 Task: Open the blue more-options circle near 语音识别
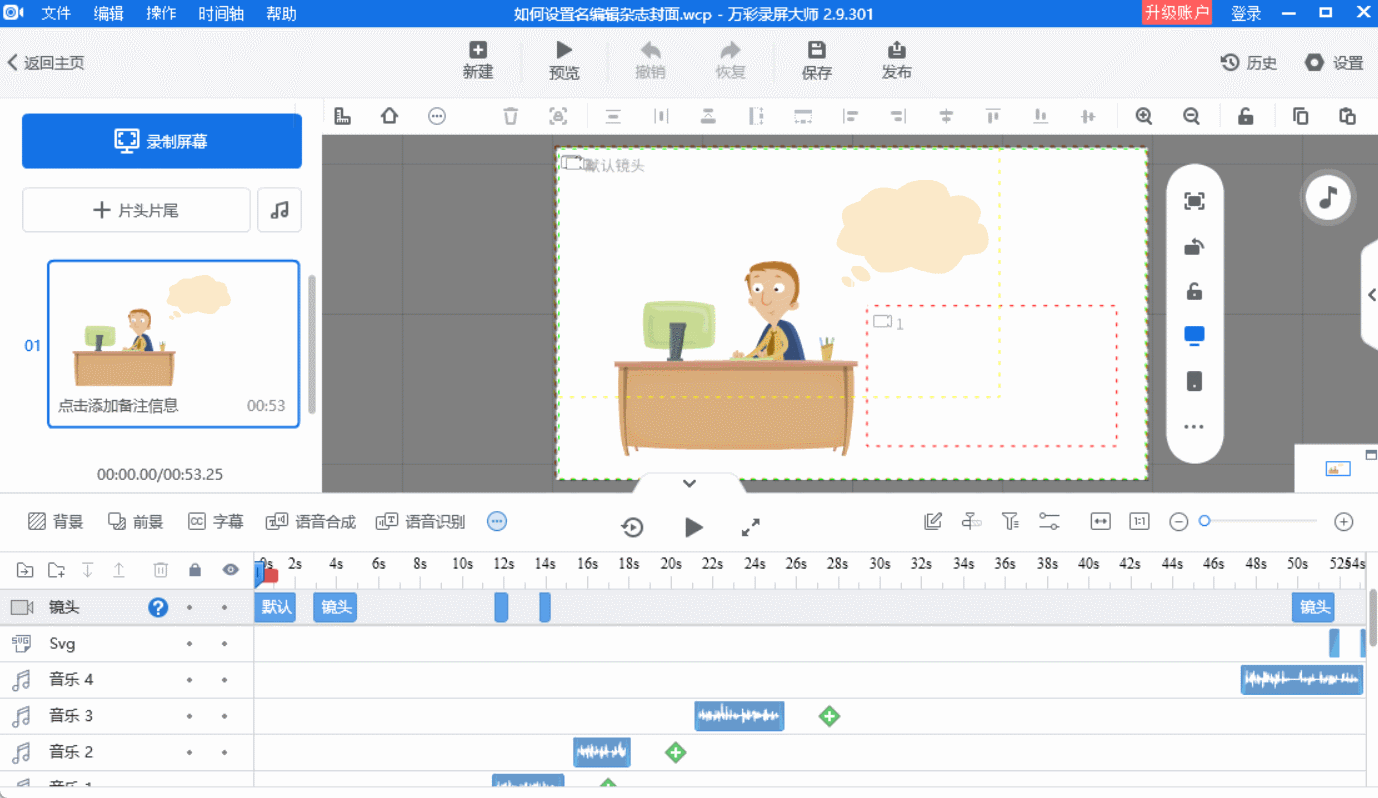point(497,521)
